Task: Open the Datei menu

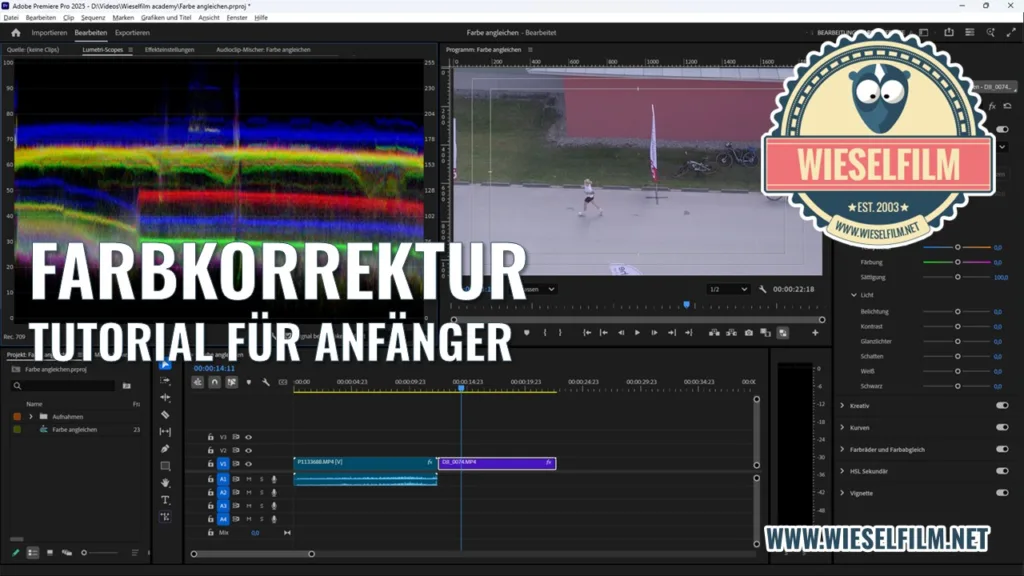Action: click(x=12, y=18)
